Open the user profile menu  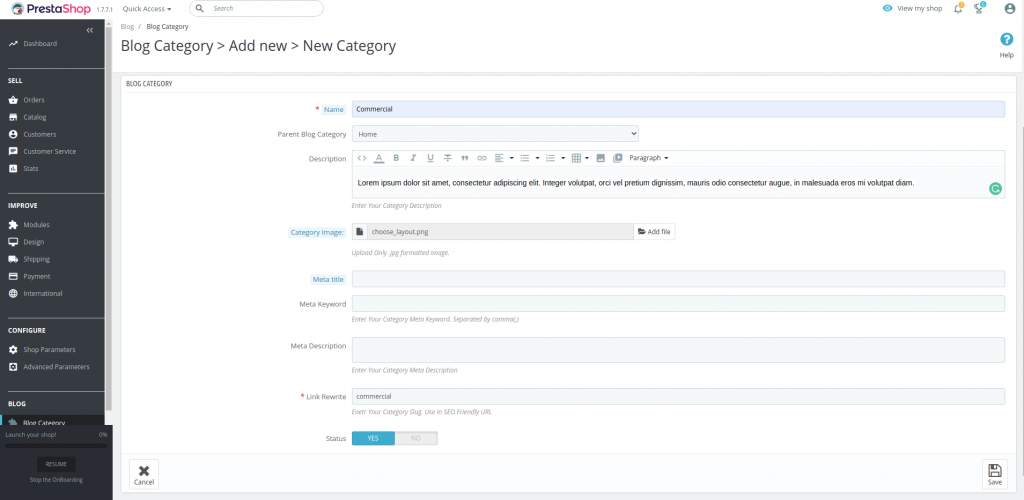1010,9
